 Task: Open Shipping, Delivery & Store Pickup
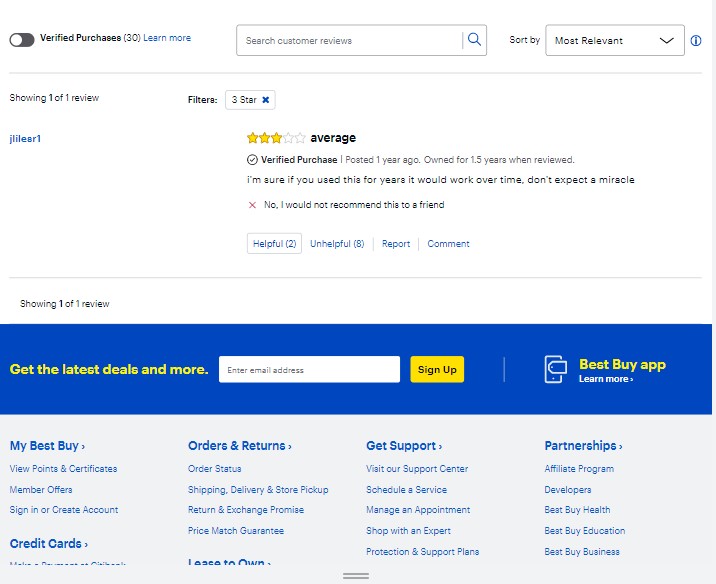[x=258, y=489]
